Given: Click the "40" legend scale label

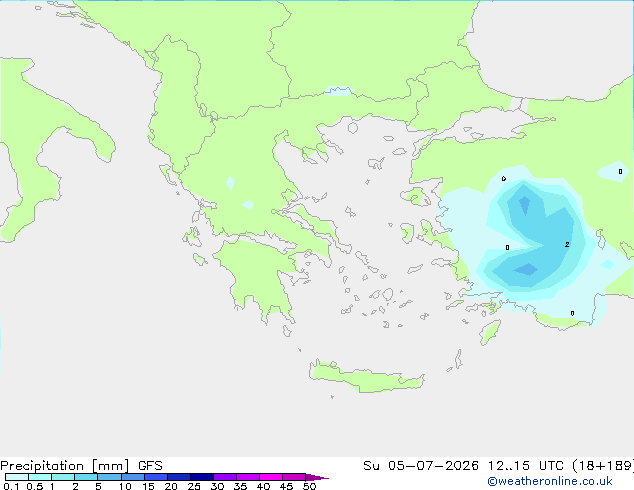Looking at the screenshot, I should (263, 486).
